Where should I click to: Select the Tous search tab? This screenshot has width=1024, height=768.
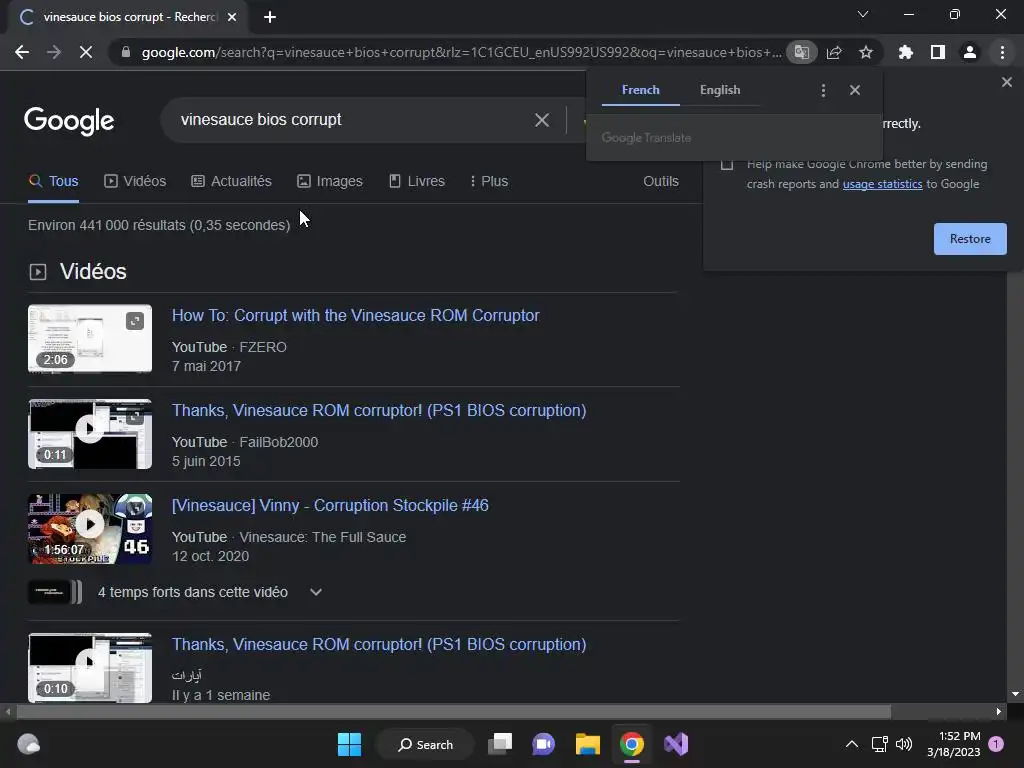(x=54, y=182)
